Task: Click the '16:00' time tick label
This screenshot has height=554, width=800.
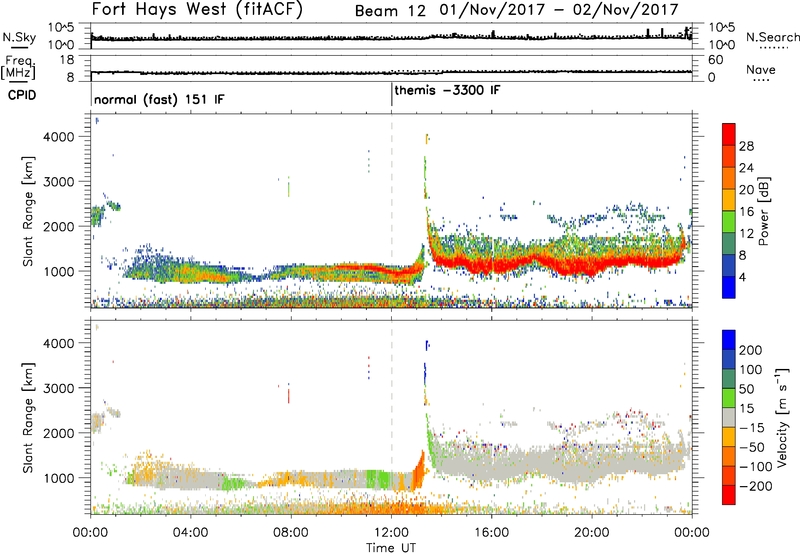Action: click(x=491, y=533)
